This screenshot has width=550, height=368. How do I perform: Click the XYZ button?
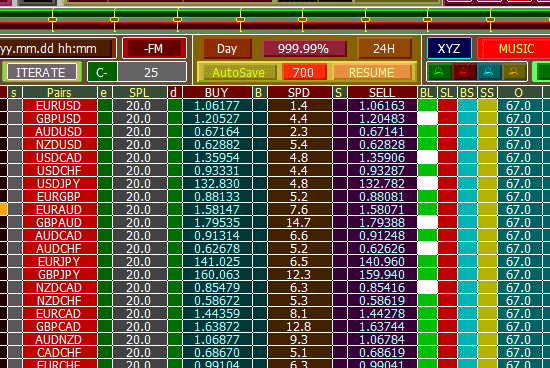click(449, 48)
